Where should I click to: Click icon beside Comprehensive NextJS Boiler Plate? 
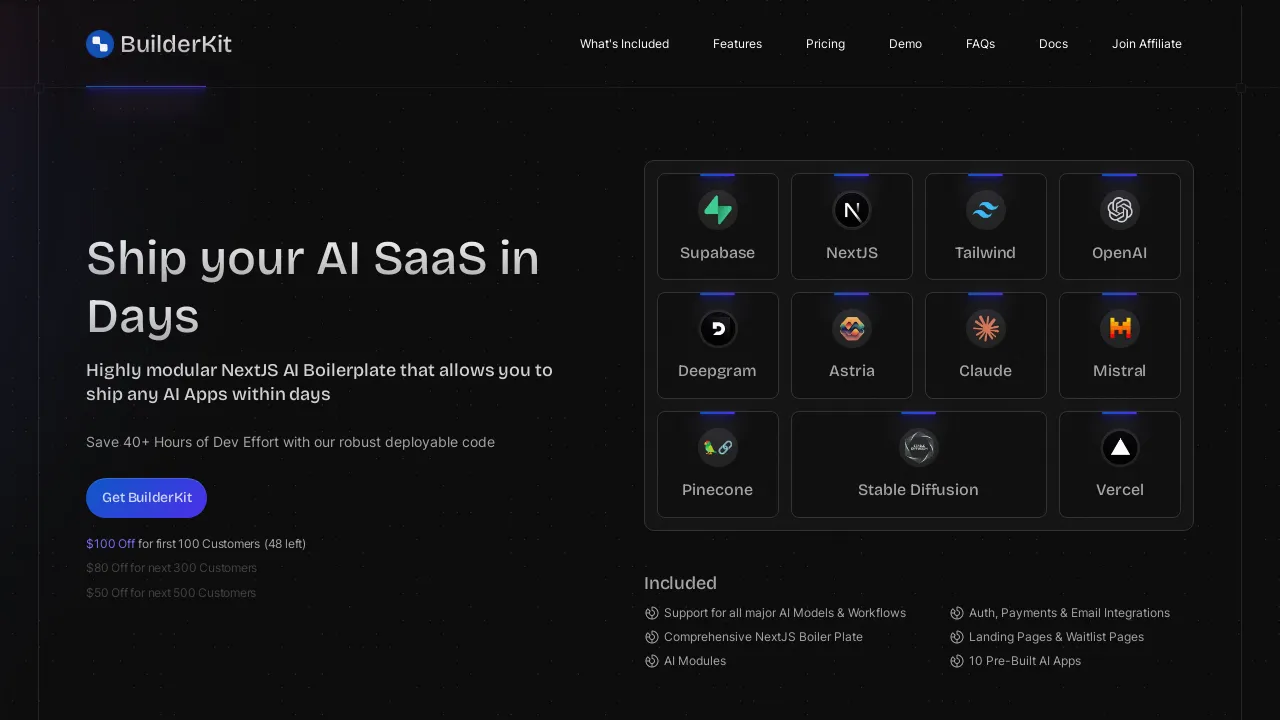(x=652, y=637)
